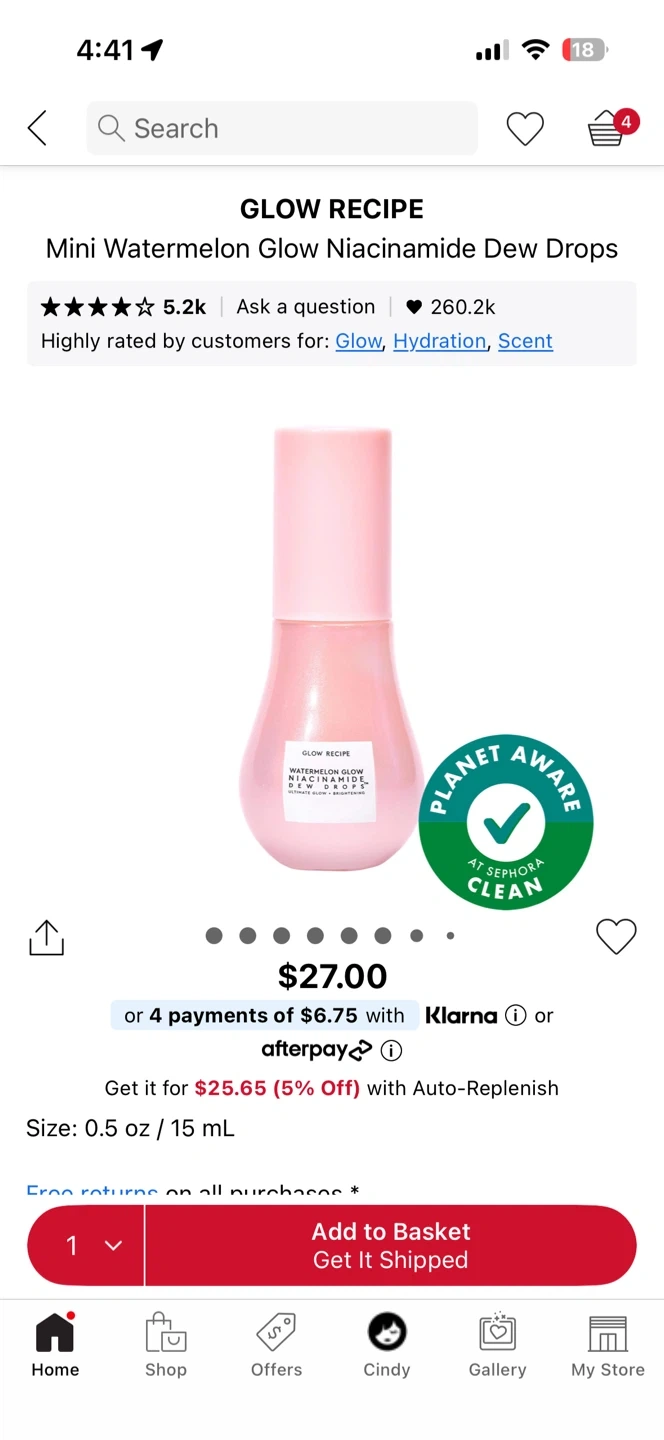Screen dimensions: 664x1440
Task: Go to the Home tab
Action: (55, 1346)
